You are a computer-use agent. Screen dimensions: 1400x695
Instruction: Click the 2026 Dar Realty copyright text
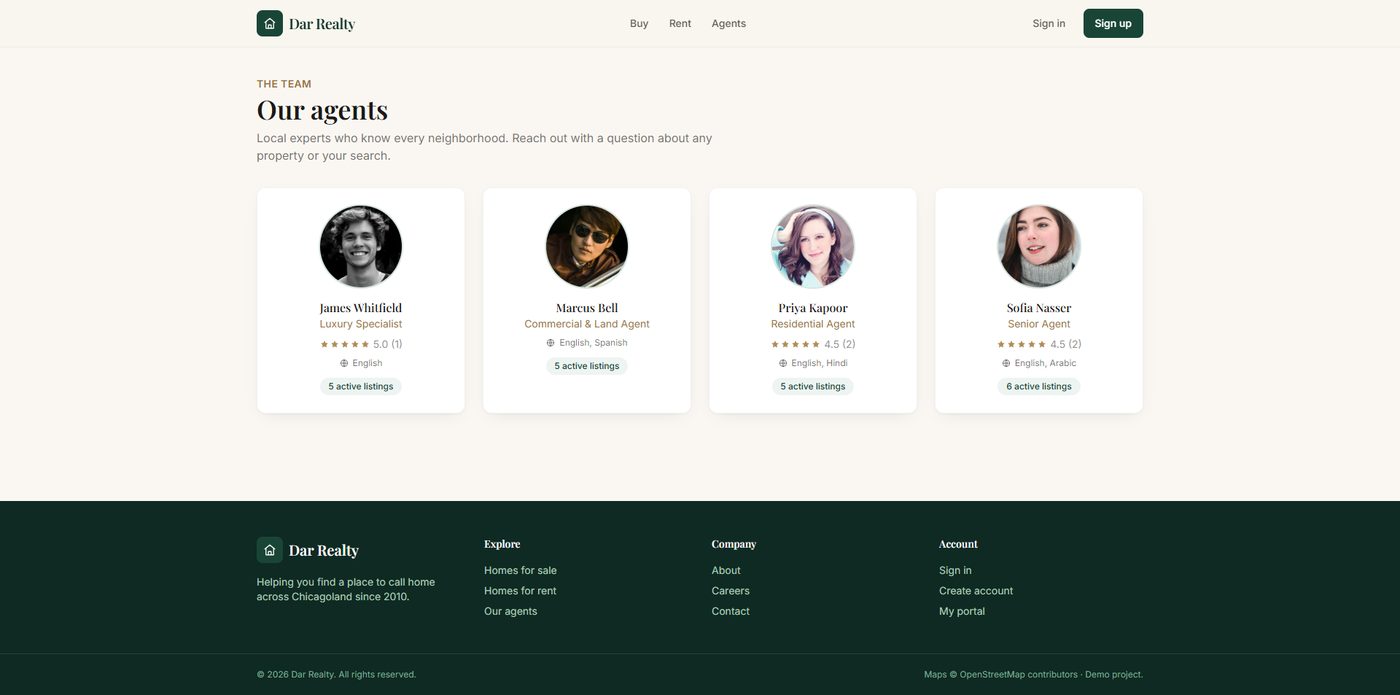(336, 674)
